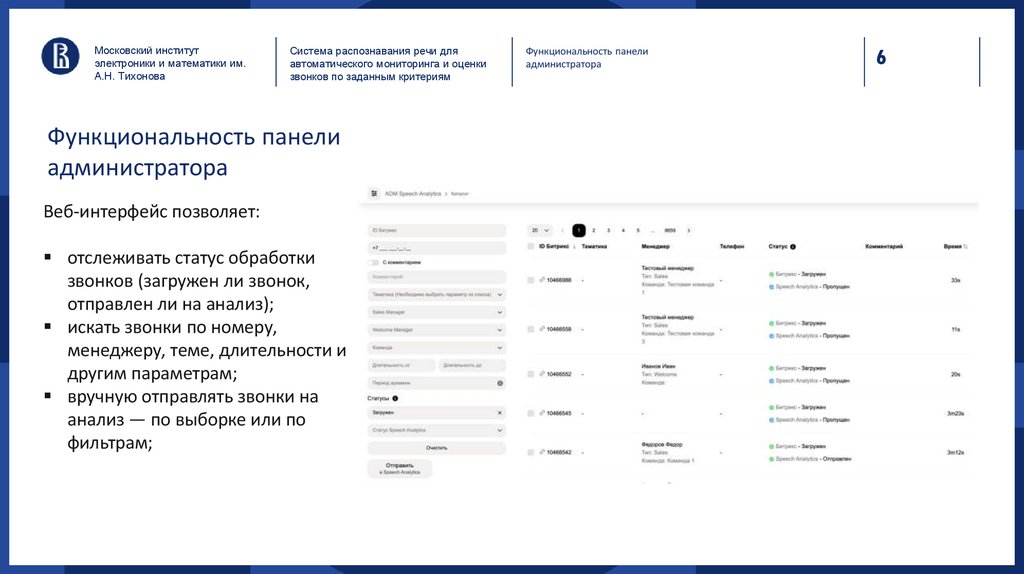1024x574 pixels.
Task: Go to page 5 in pagination
Action: [x=638, y=231]
